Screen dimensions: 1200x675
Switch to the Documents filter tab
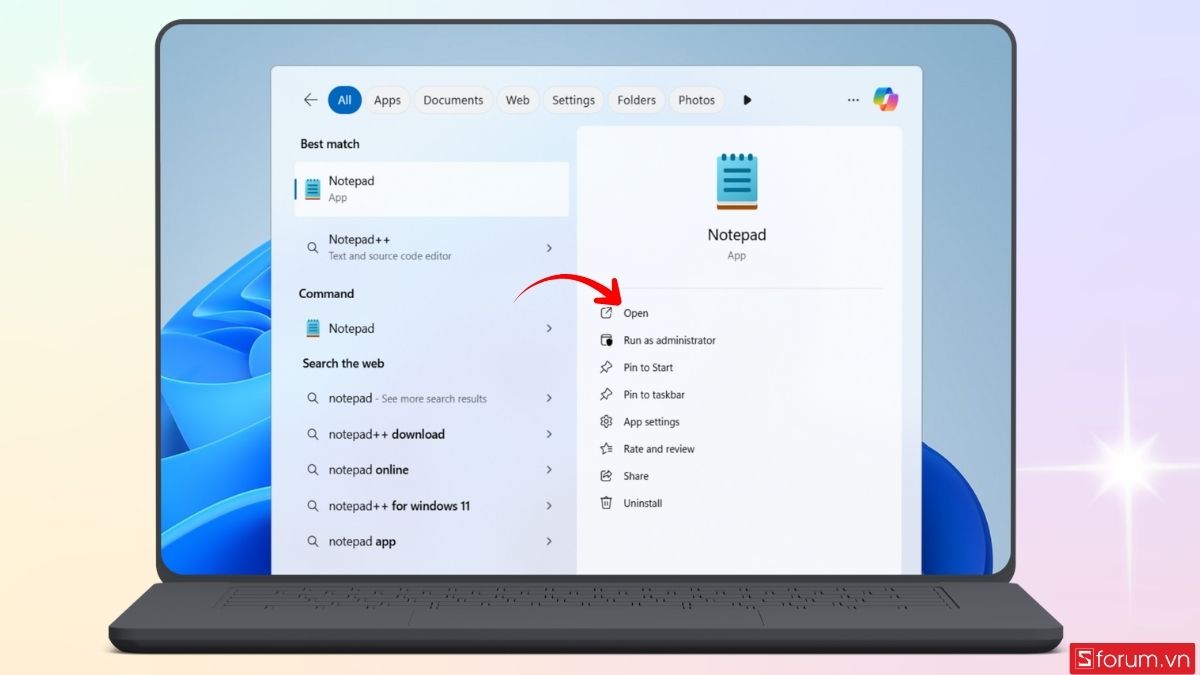453,100
